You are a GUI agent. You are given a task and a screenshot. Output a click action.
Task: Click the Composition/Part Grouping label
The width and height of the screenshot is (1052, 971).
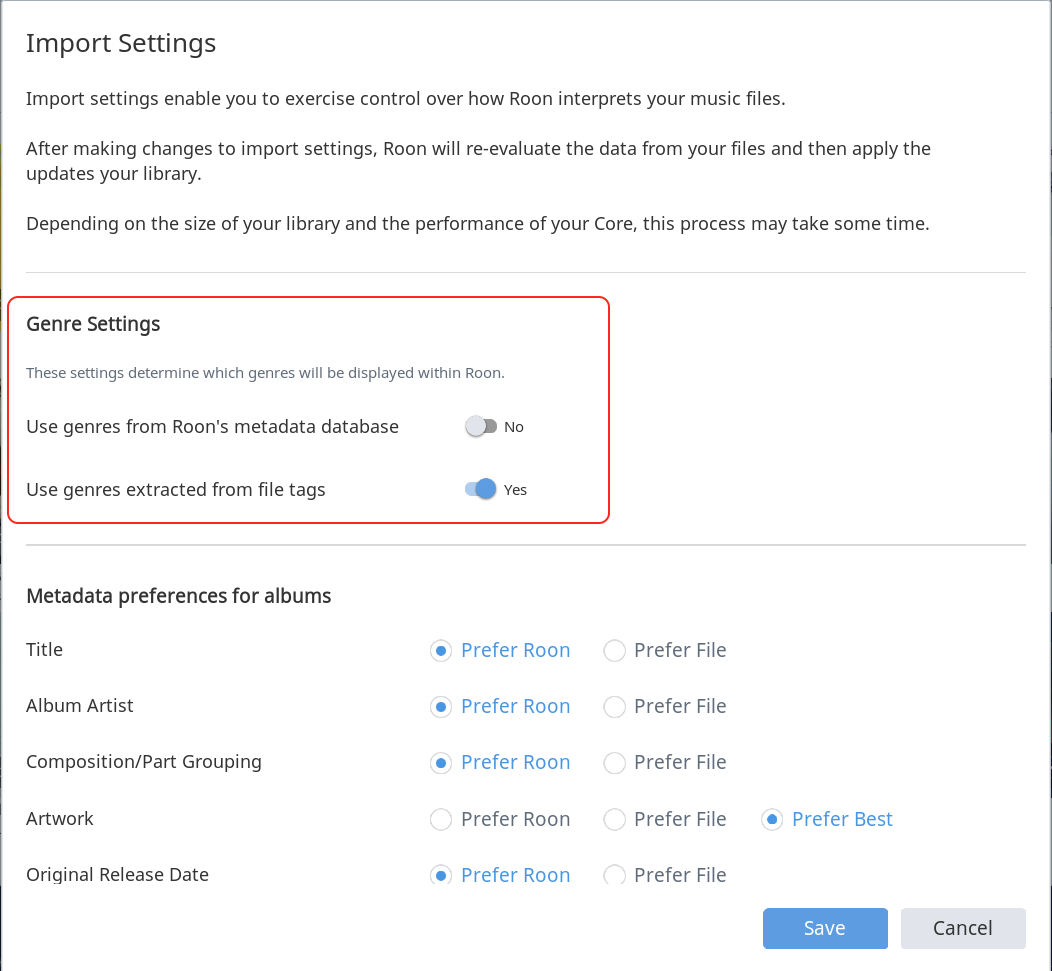tap(144, 762)
